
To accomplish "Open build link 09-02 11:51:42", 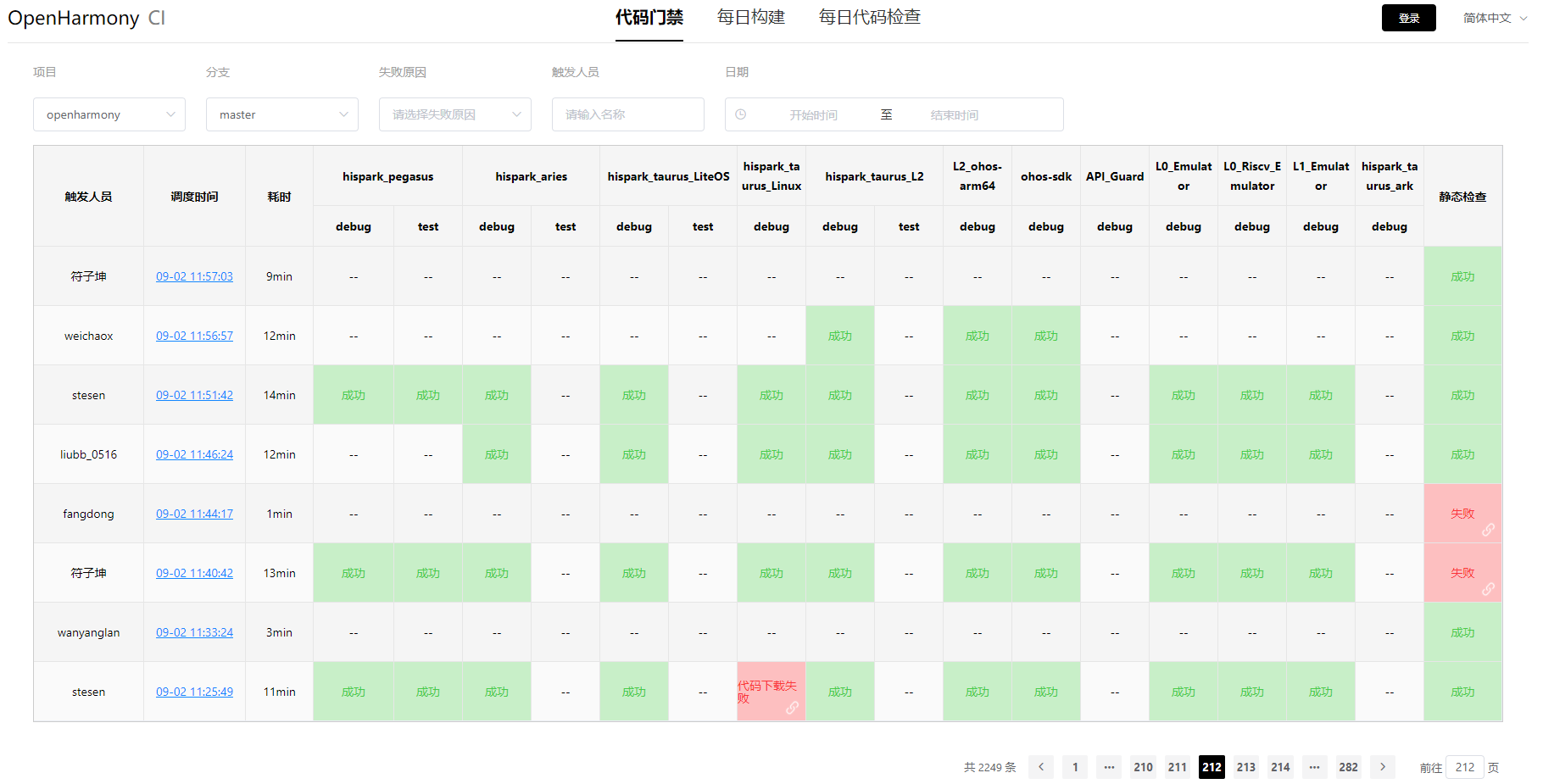I will pos(194,395).
